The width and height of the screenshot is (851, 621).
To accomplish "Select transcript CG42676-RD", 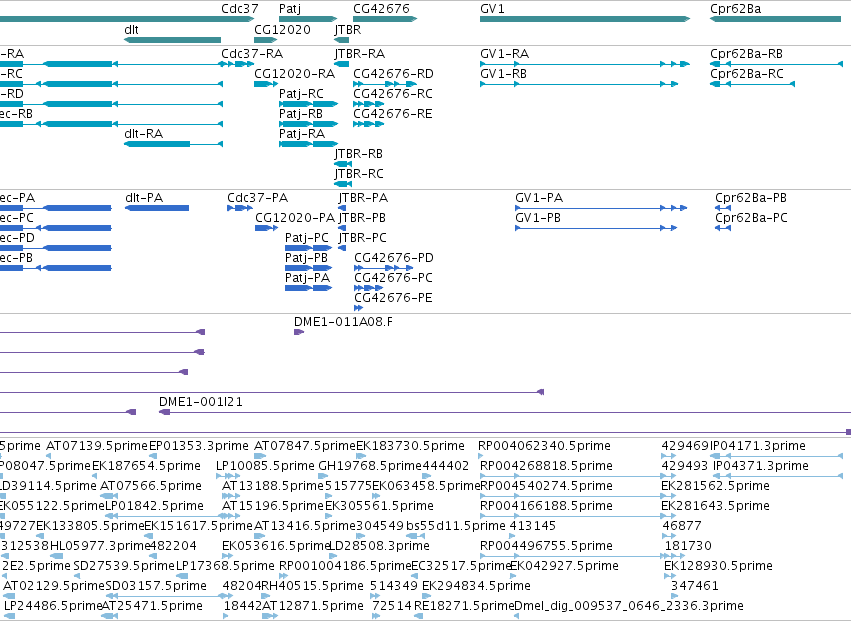I will click(393, 73).
